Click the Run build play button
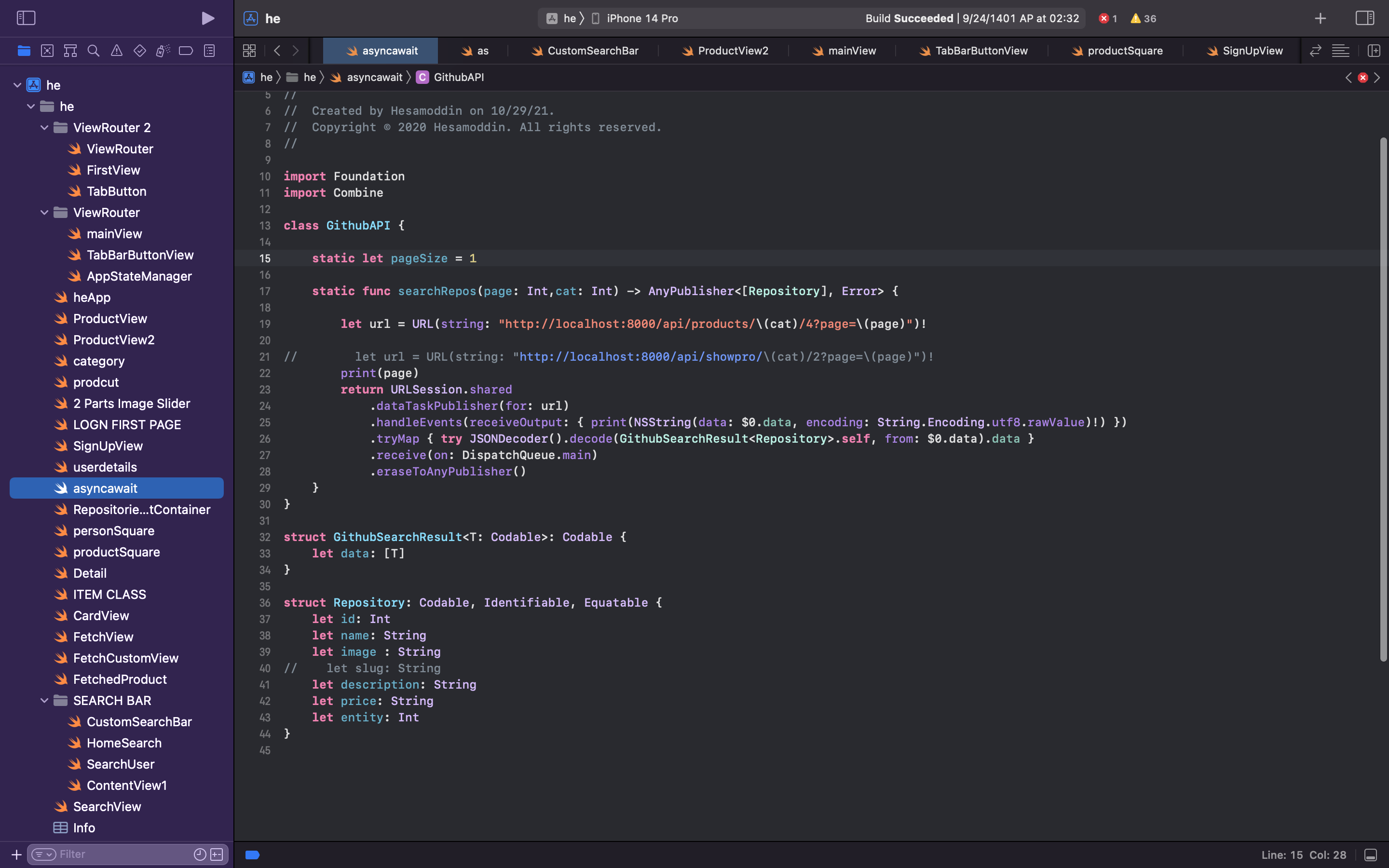 [x=208, y=18]
